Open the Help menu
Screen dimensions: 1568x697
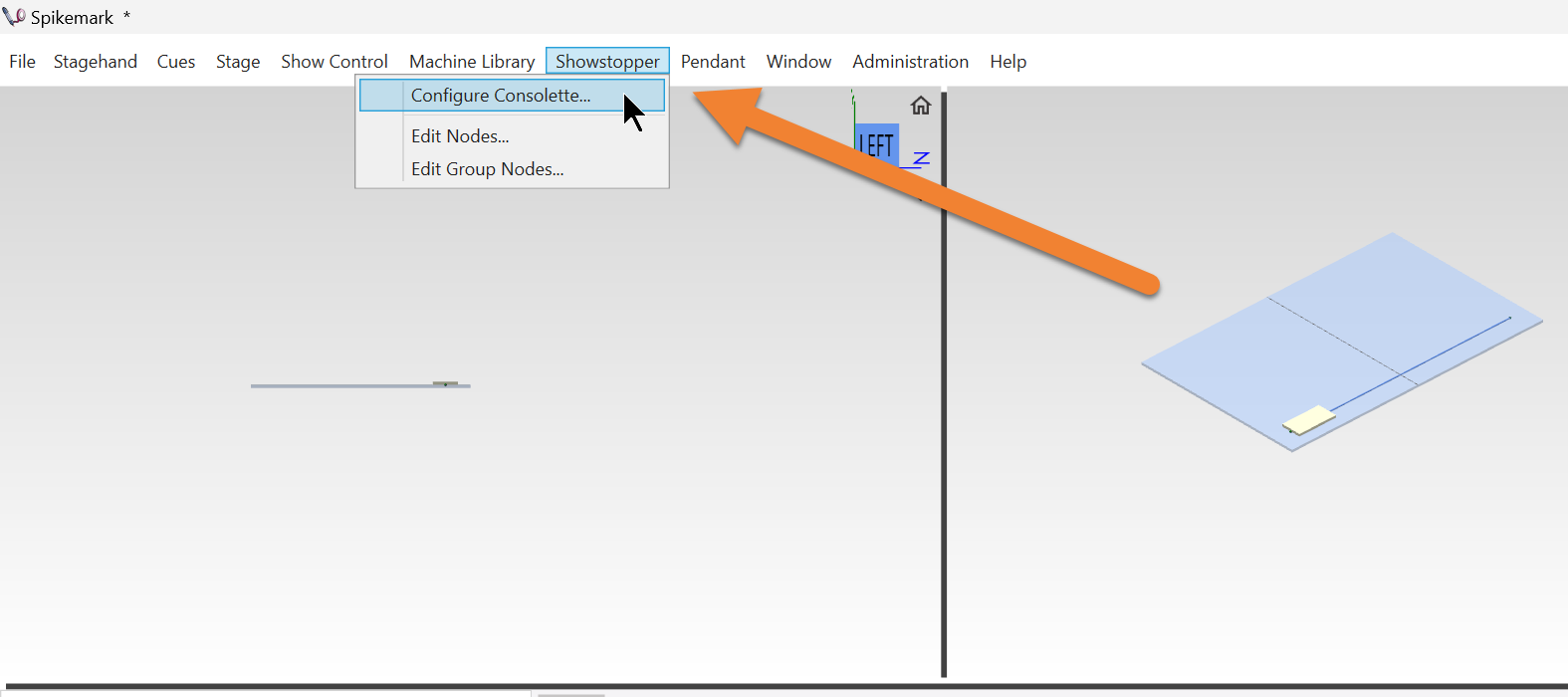click(1008, 62)
